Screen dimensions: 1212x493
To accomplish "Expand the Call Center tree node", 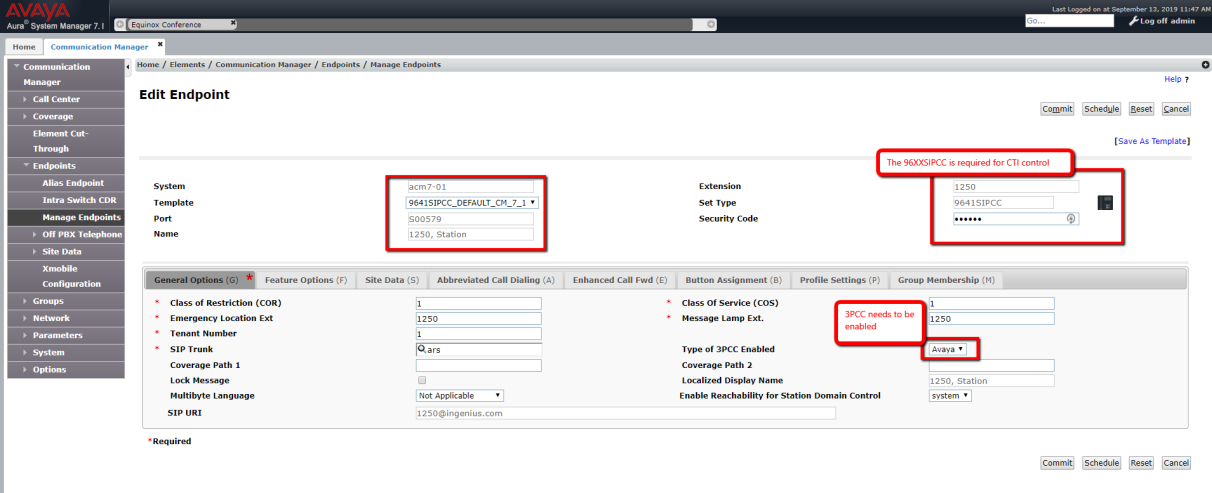I will [x=25, y=100].
